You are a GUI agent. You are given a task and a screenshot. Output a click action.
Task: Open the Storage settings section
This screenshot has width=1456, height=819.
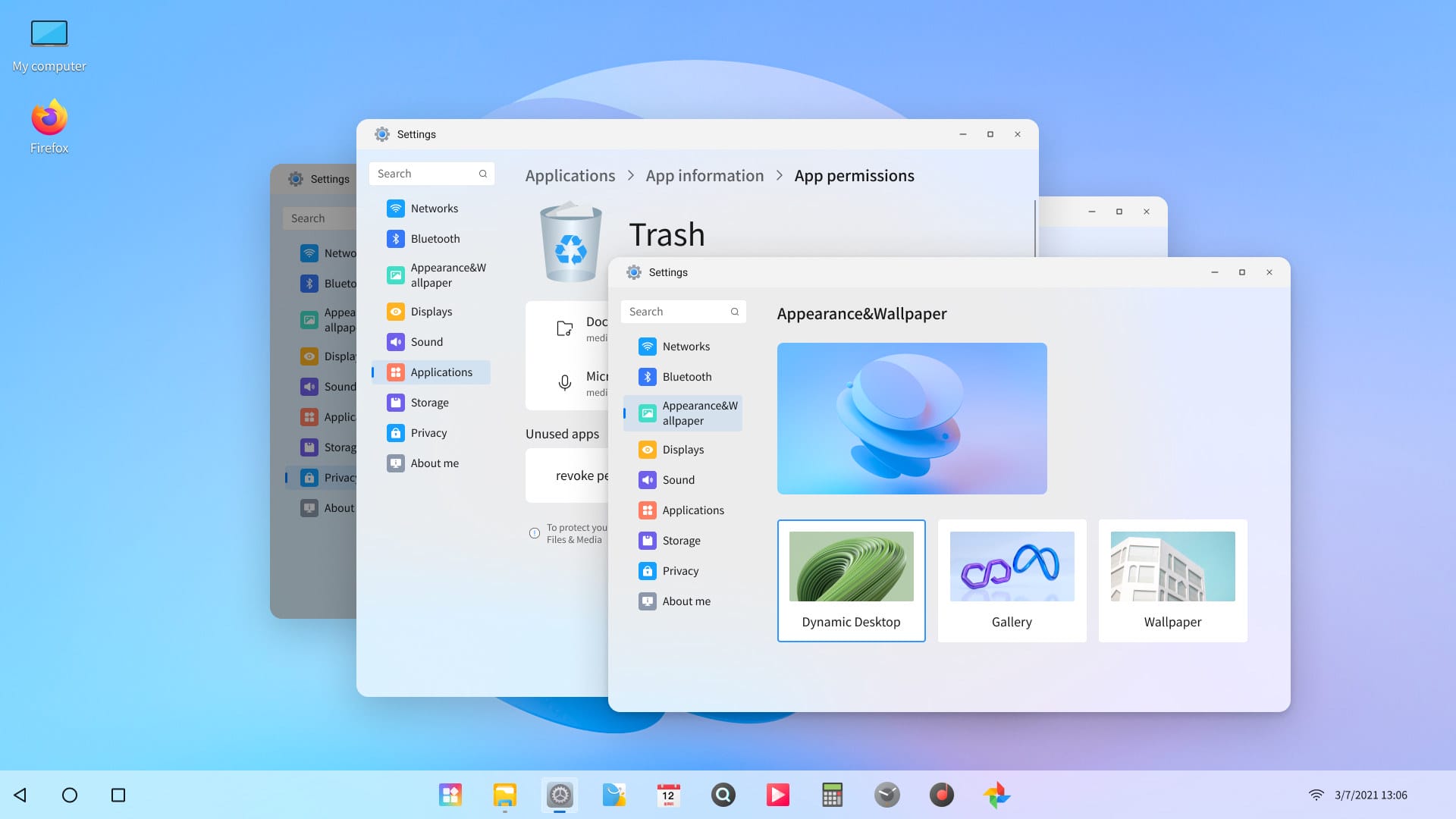682,540
